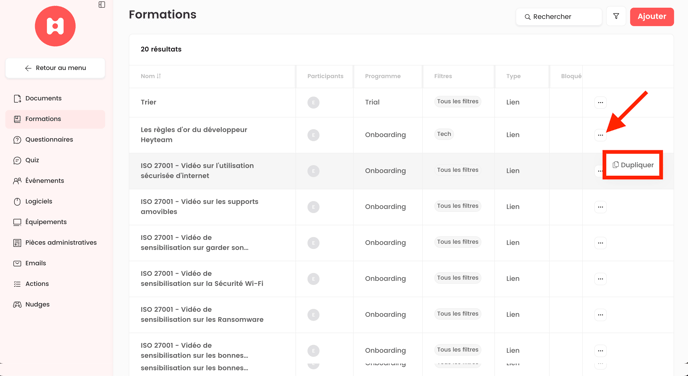Click Trial programme cell
This screenshot has width=688, height=376.
click(x=372, y=102)
